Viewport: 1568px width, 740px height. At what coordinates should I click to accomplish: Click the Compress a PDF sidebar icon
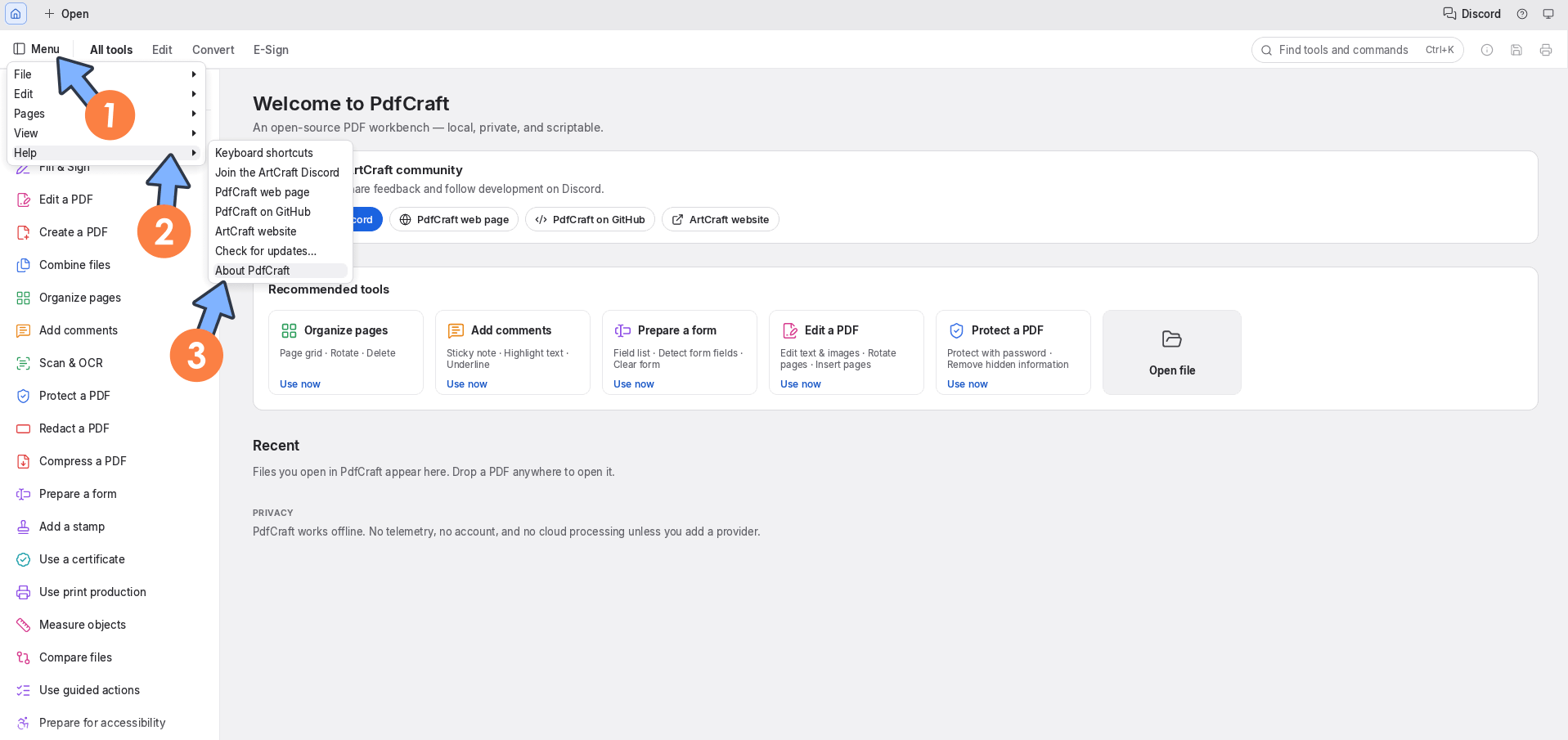point(24,461)
